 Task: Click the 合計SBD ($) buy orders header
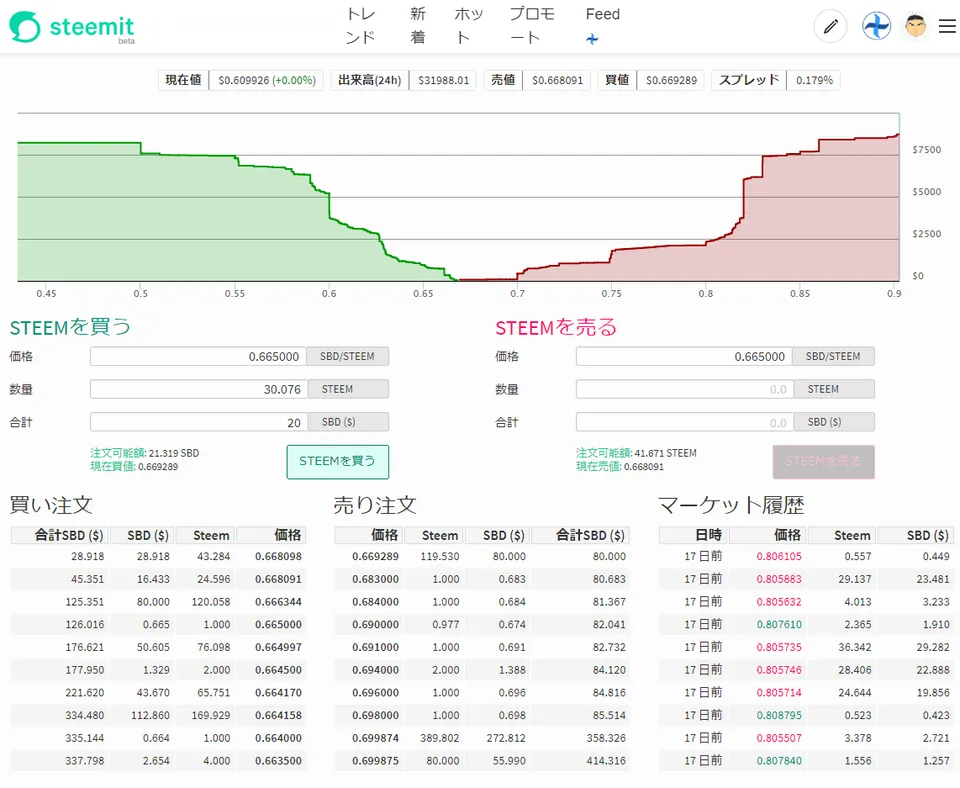click(59, 536)
